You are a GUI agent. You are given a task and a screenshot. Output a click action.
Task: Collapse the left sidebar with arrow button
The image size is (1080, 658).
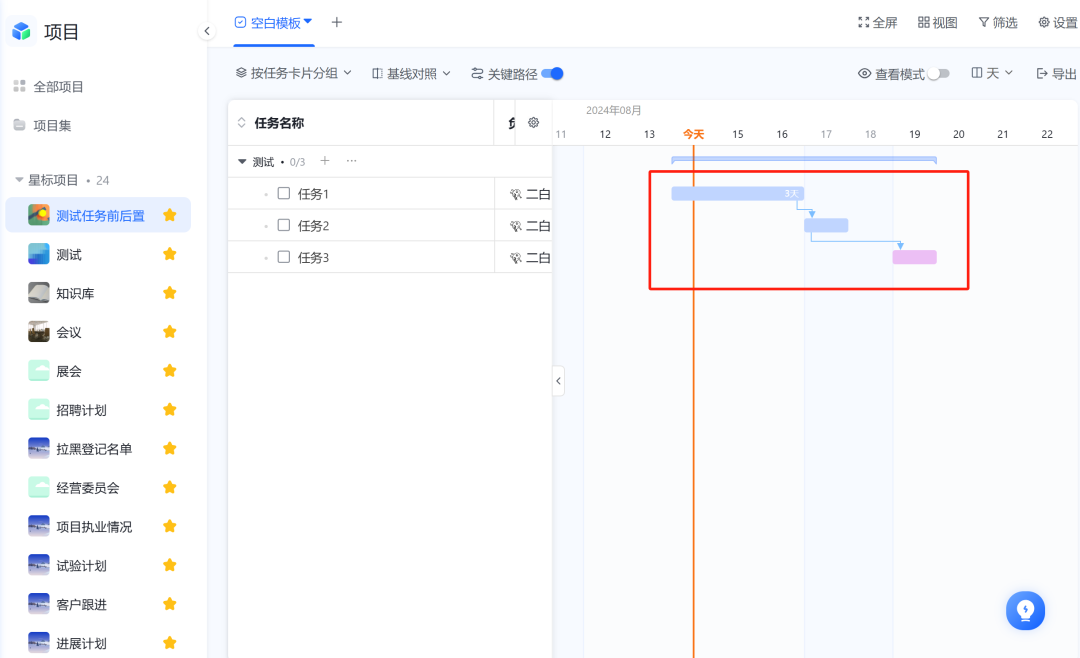coord(207,31)
